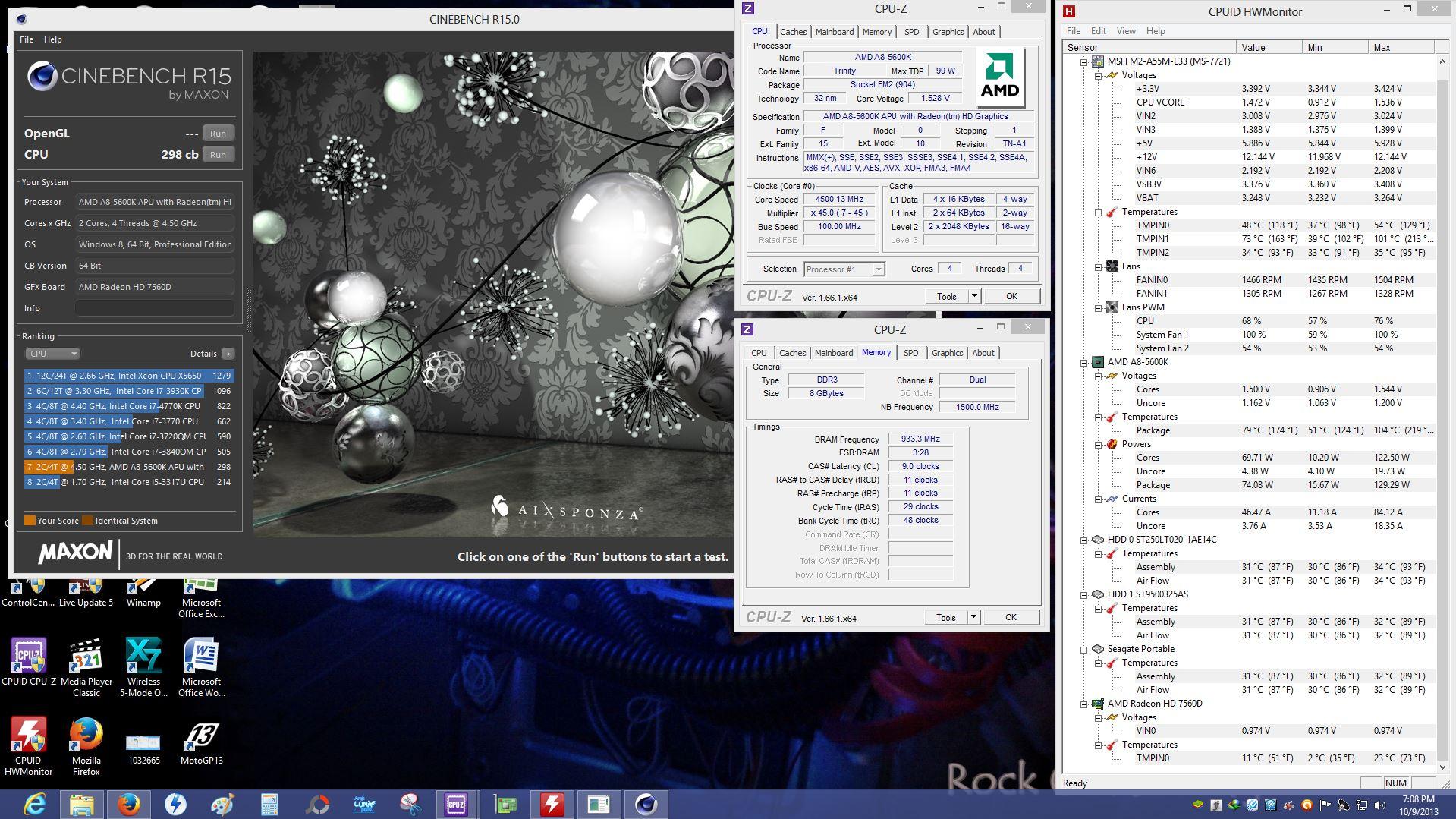Viewport: 1456px width, 819px height.
Task: Select the Intel Core i5-3317U ranking row
Action: 129,482
